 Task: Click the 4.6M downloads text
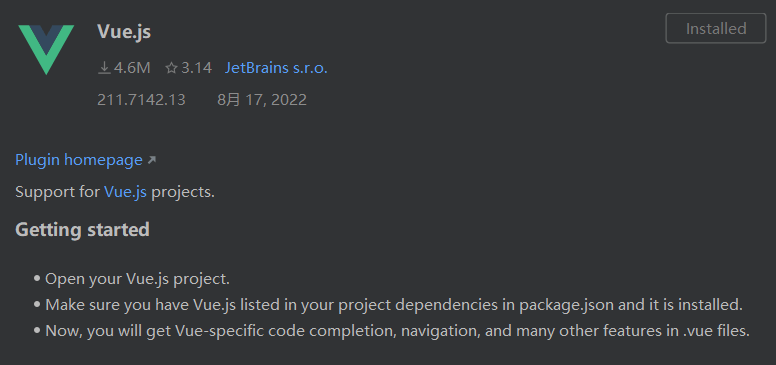132,68
